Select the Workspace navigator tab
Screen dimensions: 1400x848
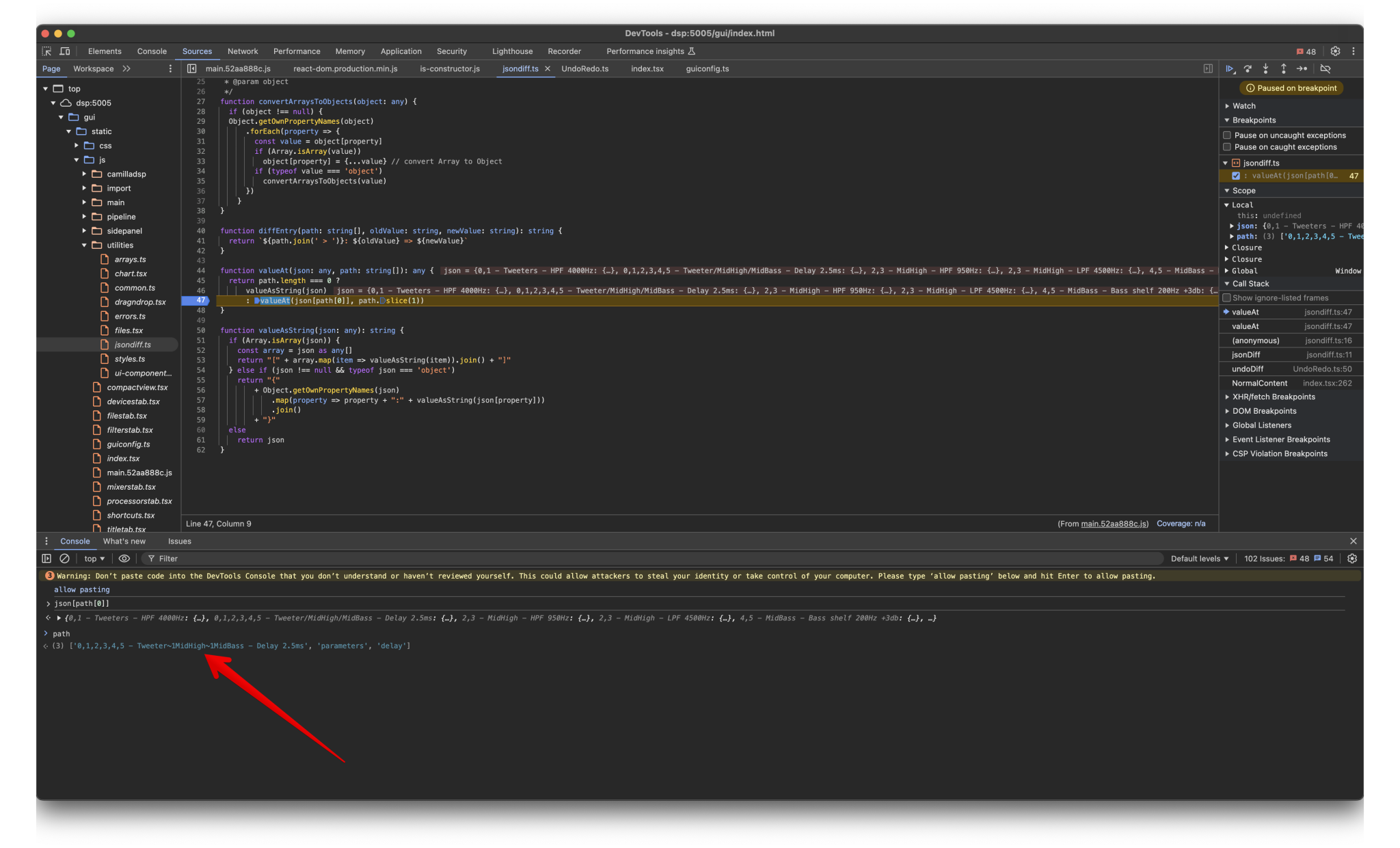tap(94, 68)
